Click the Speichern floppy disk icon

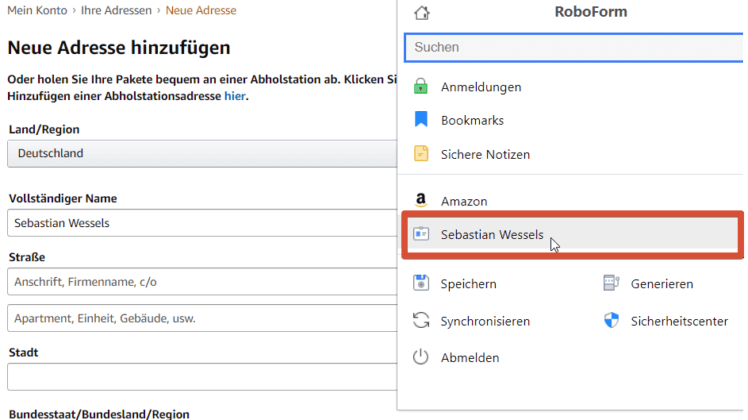coord(421,283)
